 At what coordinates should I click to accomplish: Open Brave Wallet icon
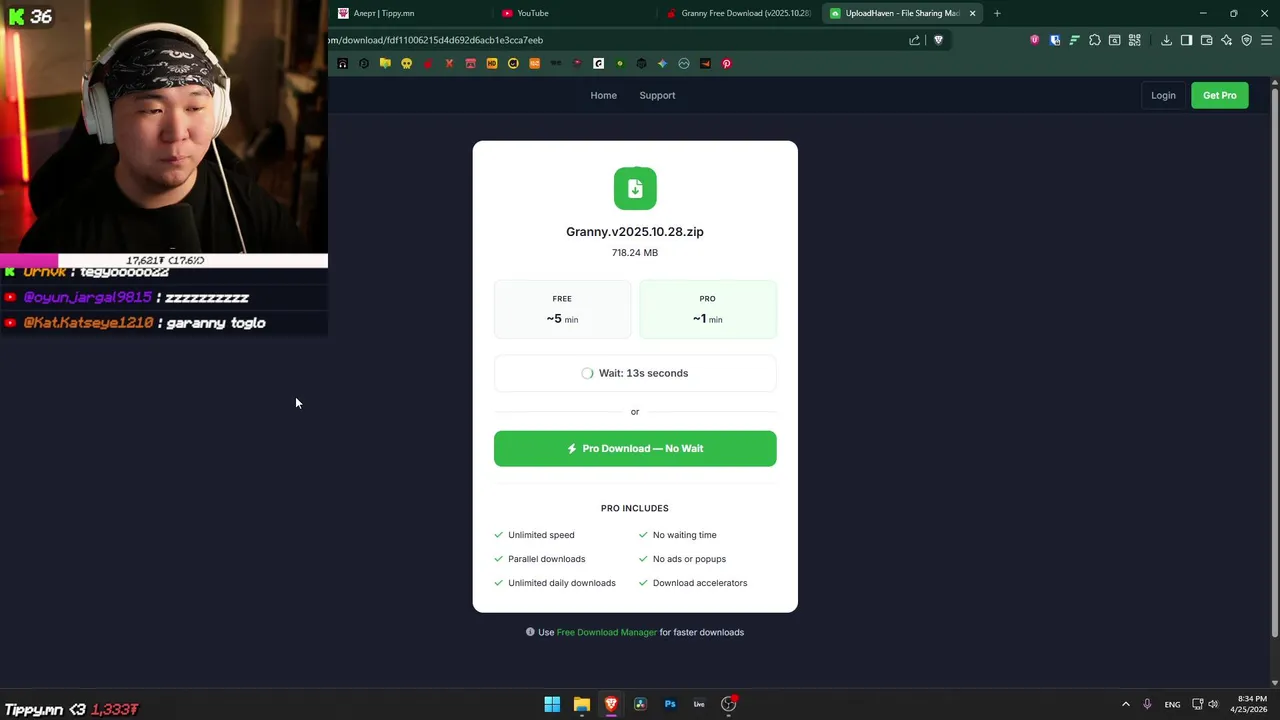1206,40
